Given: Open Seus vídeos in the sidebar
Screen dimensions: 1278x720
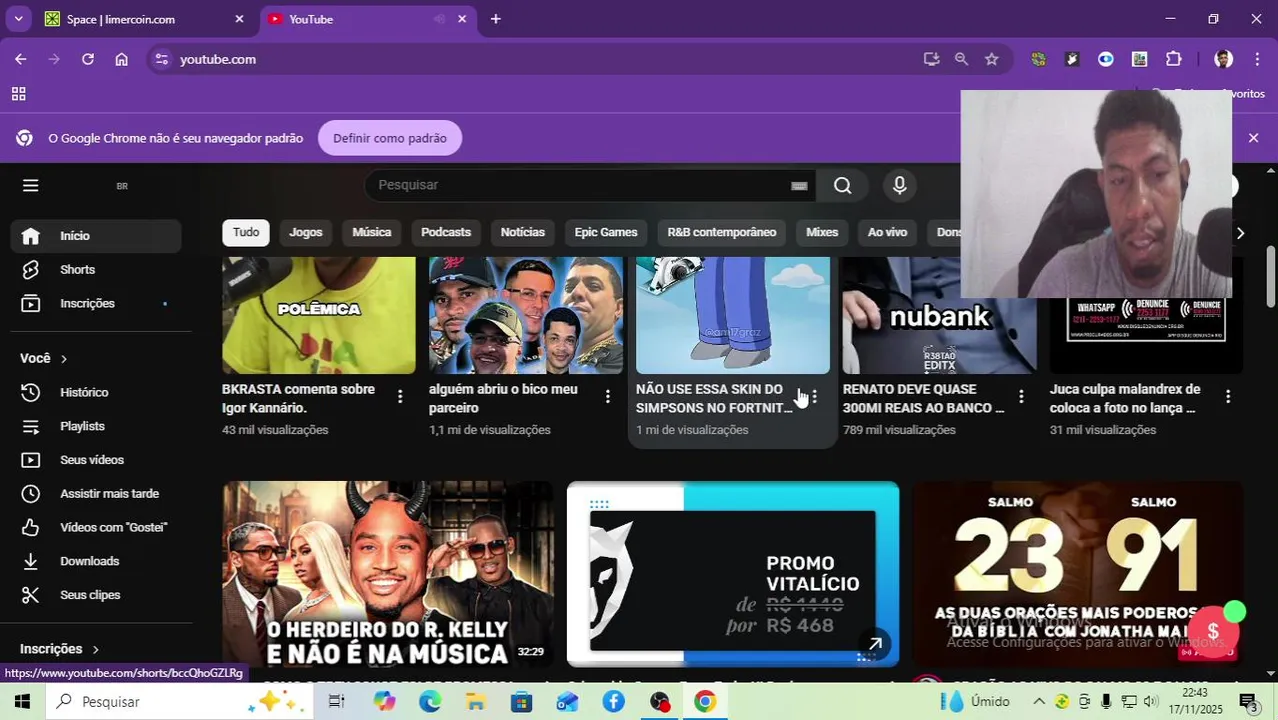Looking at the screenshot, I should (x=96, y=460).
